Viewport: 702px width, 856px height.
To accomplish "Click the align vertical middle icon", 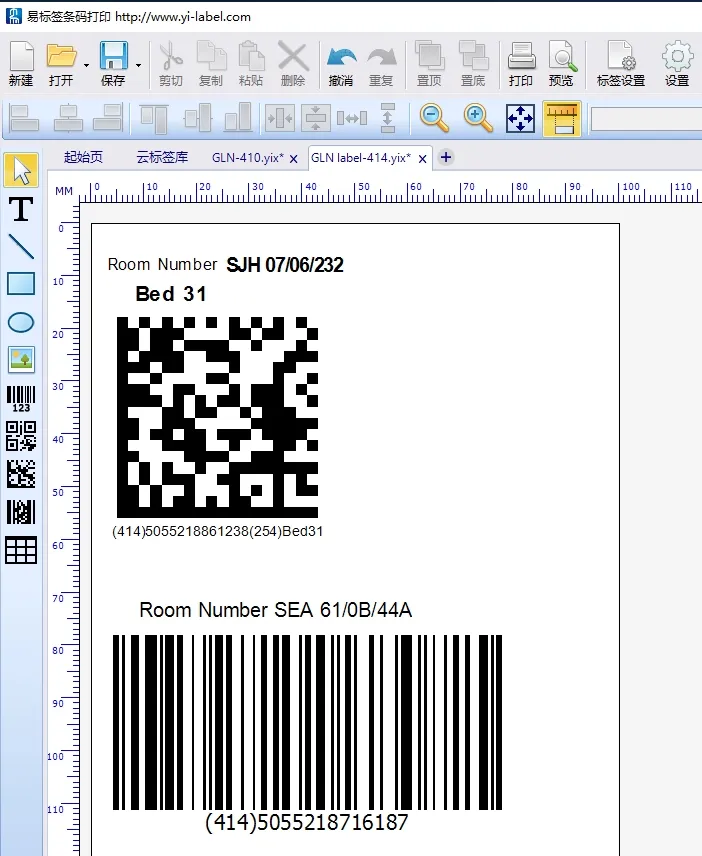I will [x=198, y=118].
